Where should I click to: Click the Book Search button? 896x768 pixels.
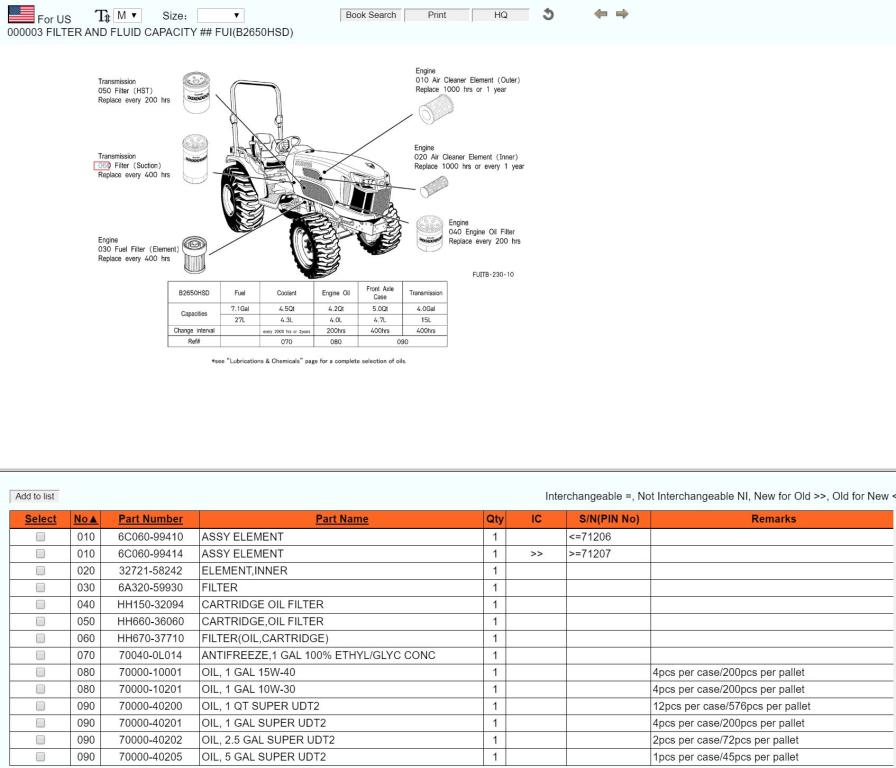pyautogui.click(x=371, y=15)
